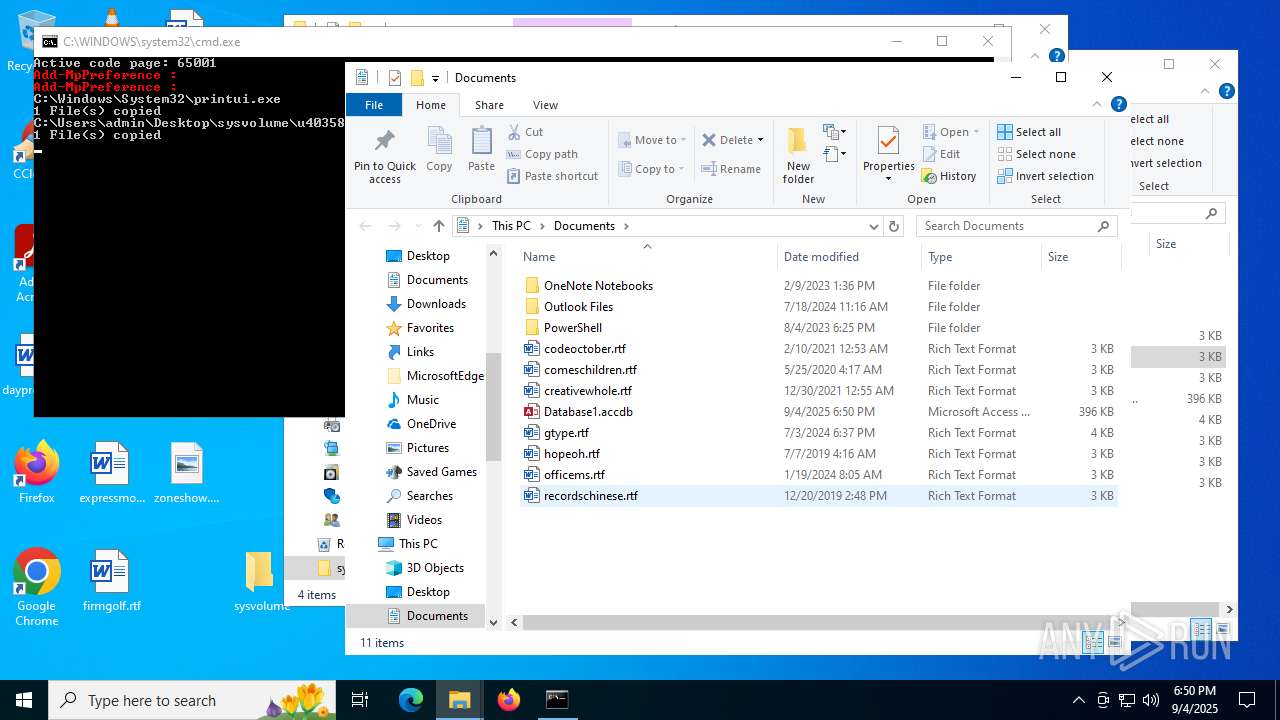The image size is (1280, 720).
Task: Click the Windows Start button
Action: 24,700
